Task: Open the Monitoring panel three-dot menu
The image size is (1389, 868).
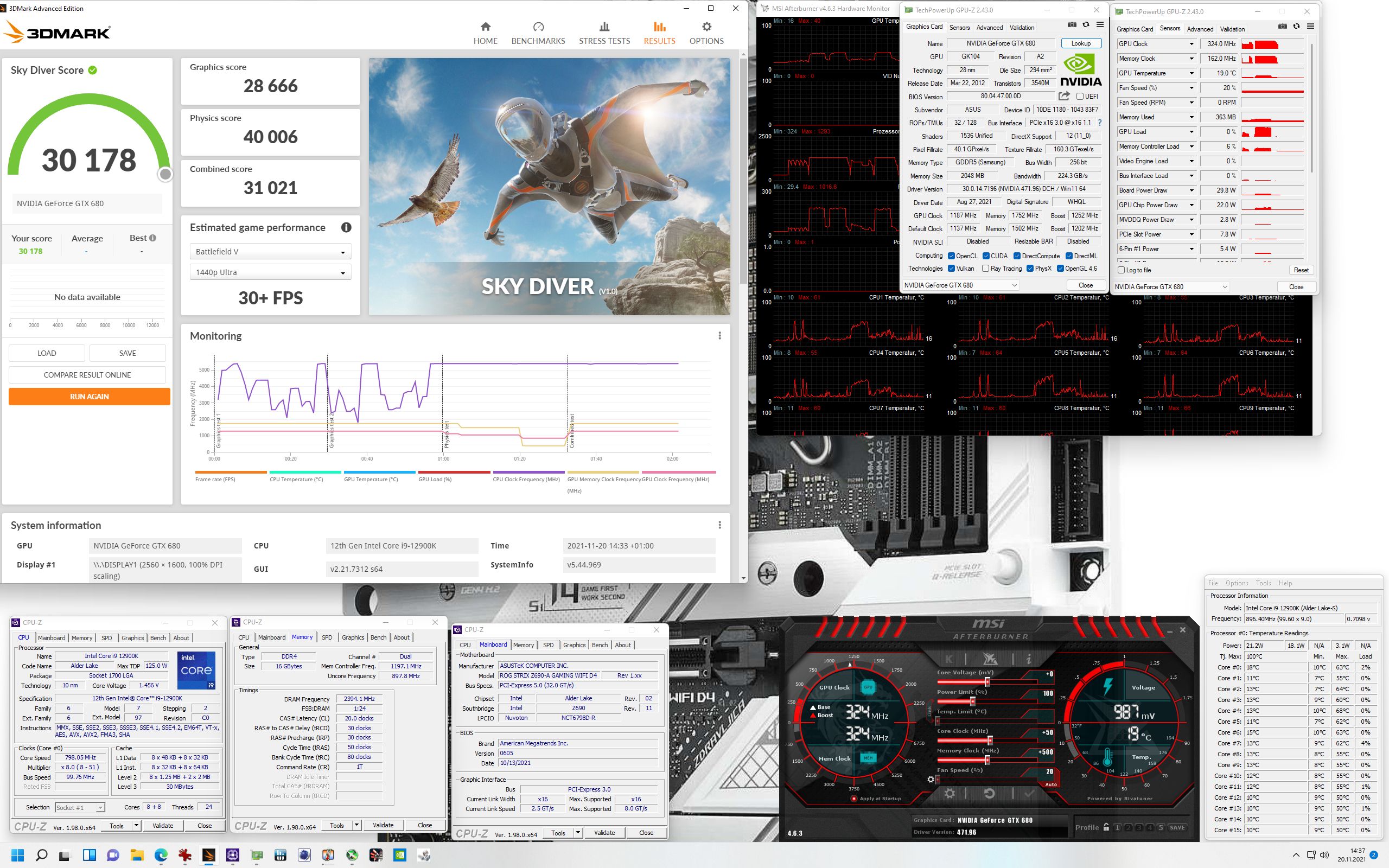Action: pos(720,336)
